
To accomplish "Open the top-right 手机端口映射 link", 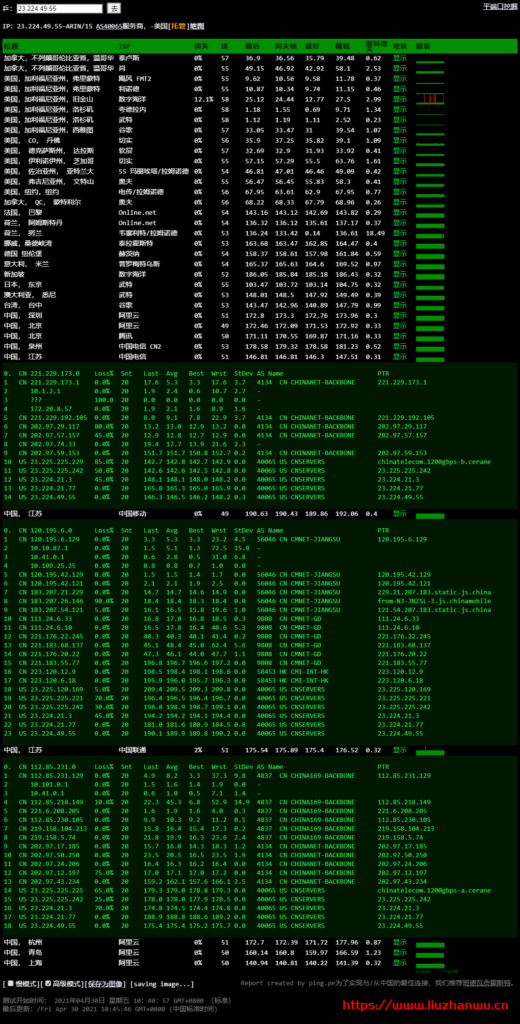I will click(500, 6).
